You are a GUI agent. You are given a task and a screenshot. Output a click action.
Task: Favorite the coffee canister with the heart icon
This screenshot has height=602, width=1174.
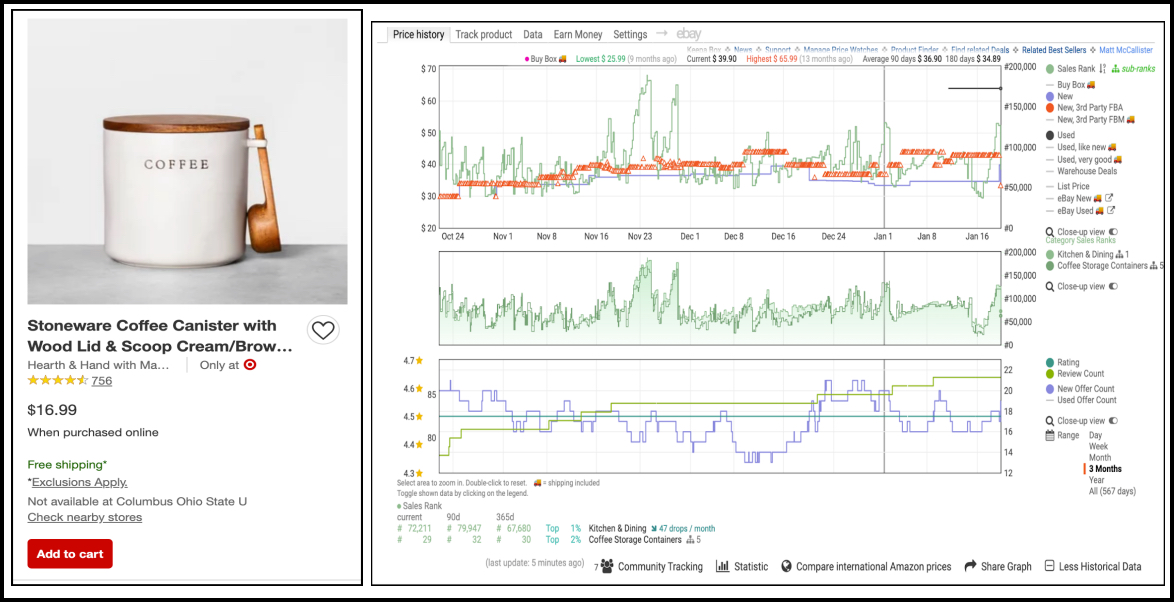323,330
